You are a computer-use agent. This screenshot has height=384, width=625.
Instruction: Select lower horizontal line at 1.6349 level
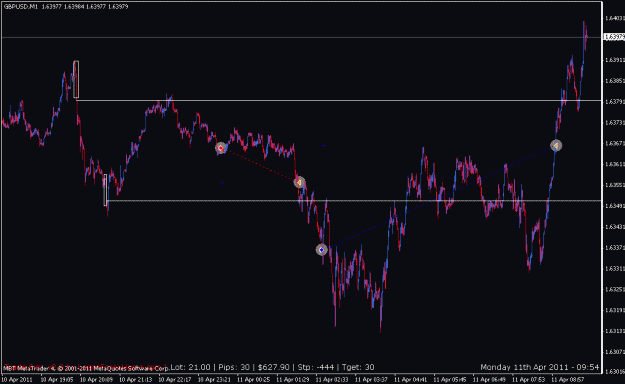354,201
